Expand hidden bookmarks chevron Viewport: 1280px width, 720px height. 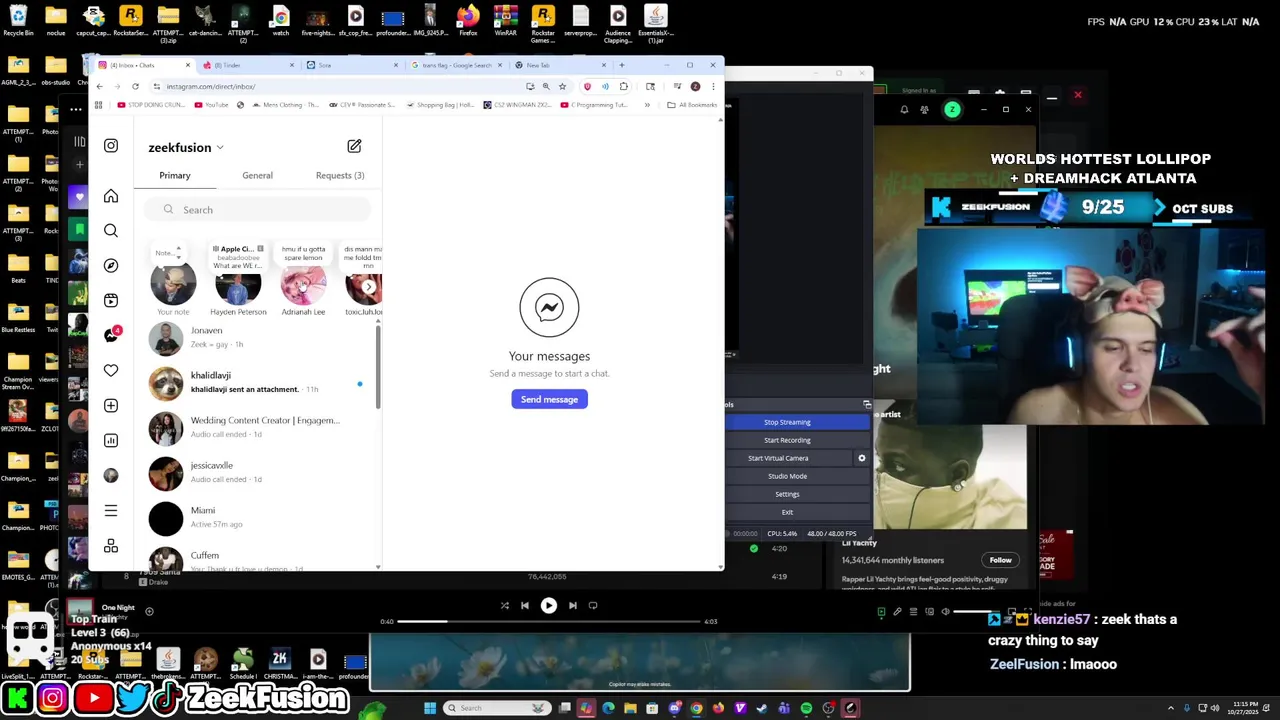(x=647, y=105)
